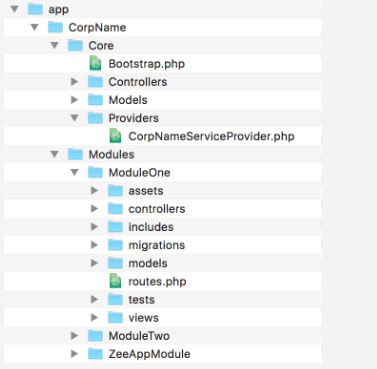Viewport: 377px width, 369px height.
Task: Select the includes folder name
Action: coord(151,227)
